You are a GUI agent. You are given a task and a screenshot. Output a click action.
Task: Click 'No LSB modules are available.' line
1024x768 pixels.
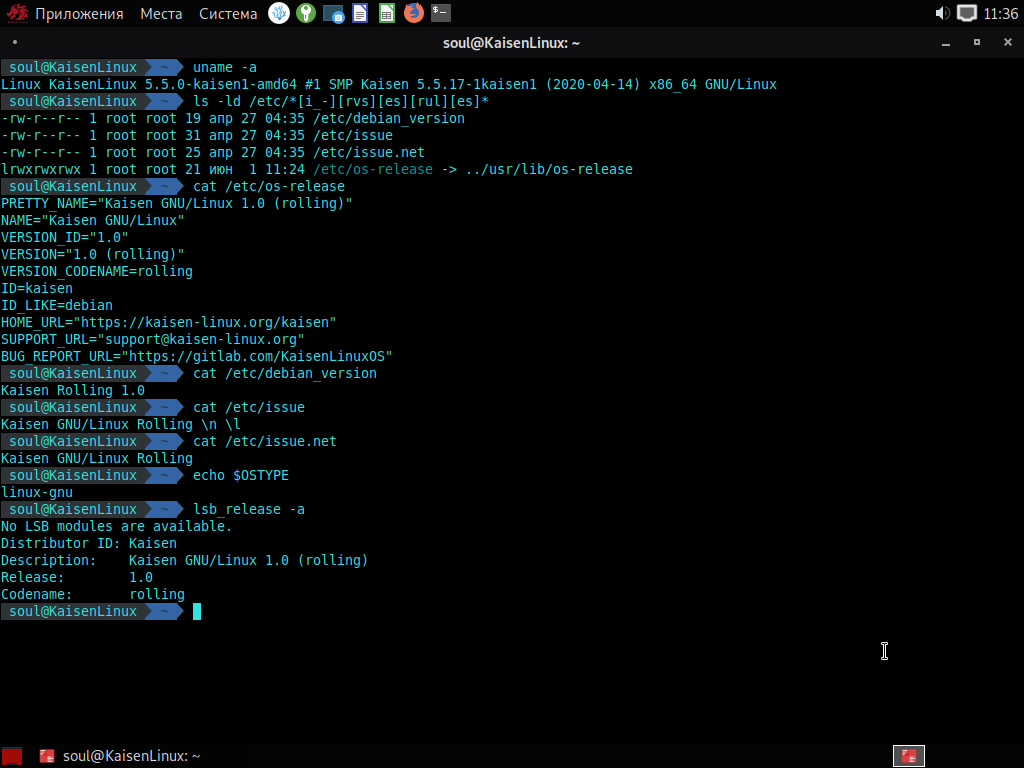pos(117,526)
